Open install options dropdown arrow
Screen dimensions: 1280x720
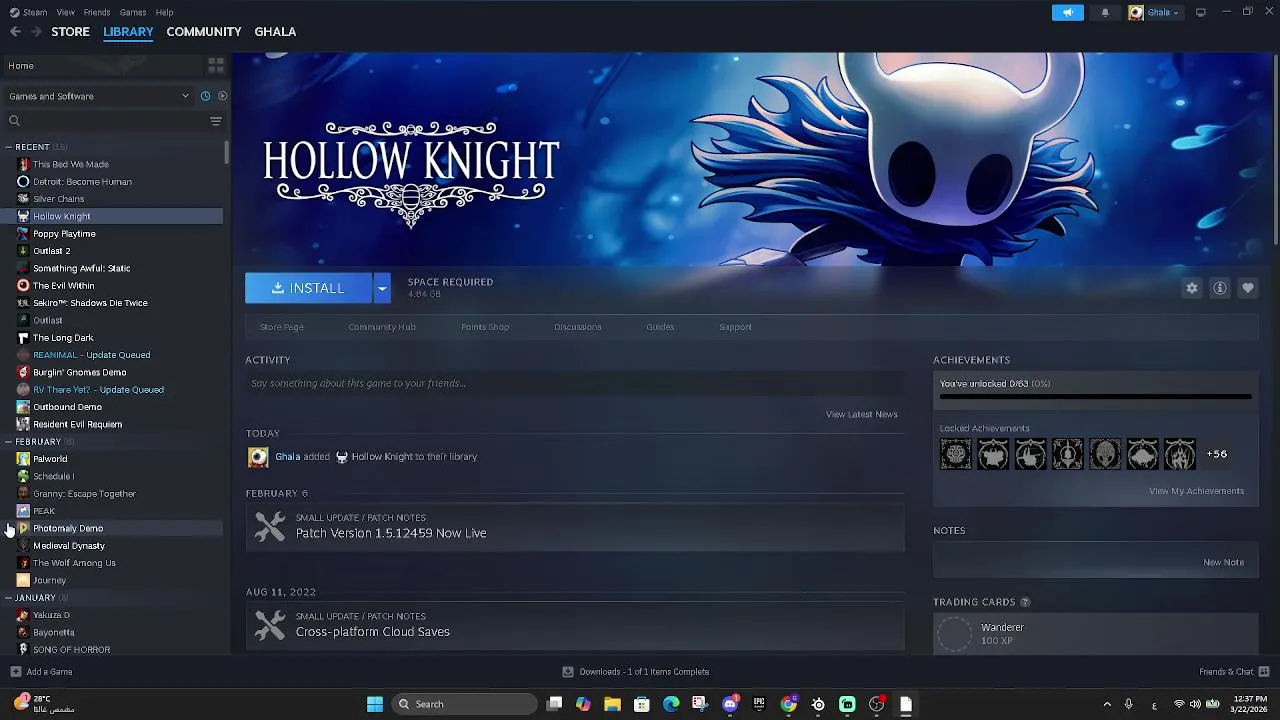click(381, 288)
